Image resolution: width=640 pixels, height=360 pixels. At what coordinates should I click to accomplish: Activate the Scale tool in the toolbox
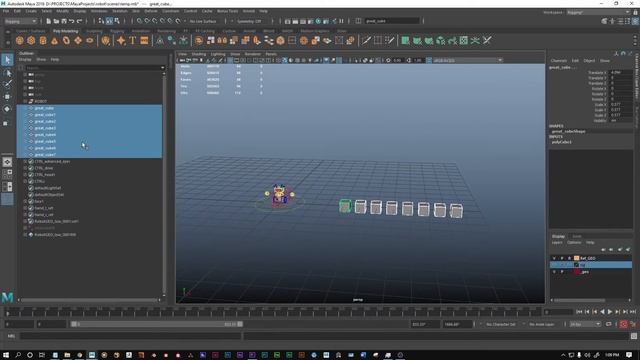coord(6,123)
